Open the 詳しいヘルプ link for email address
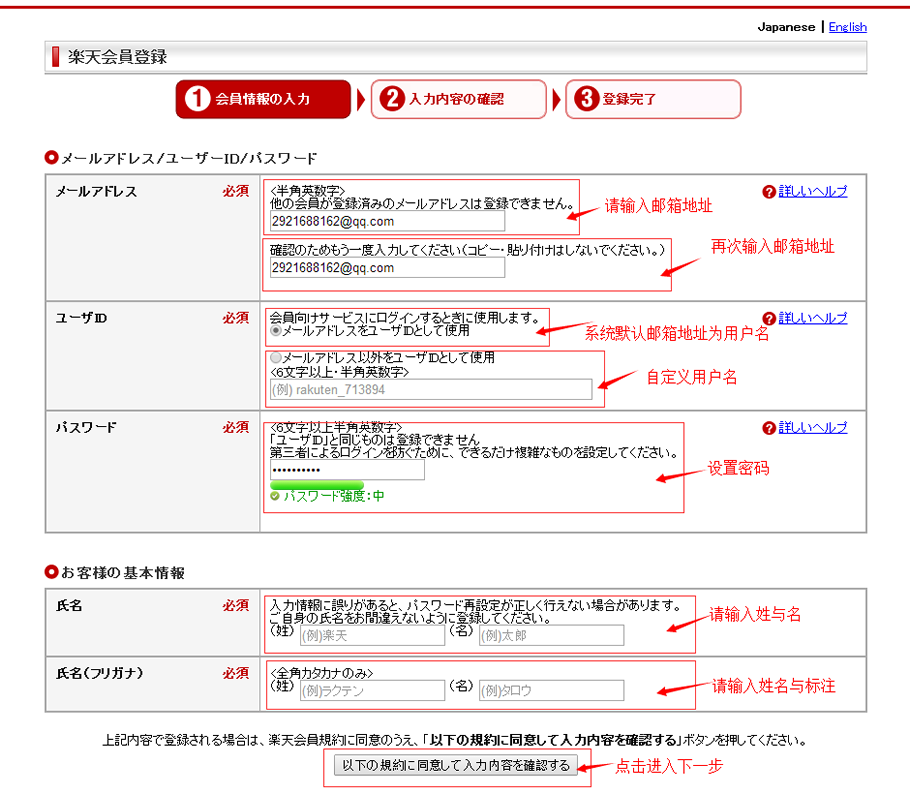This screenshot has width=910, height=795. (812, 192)
